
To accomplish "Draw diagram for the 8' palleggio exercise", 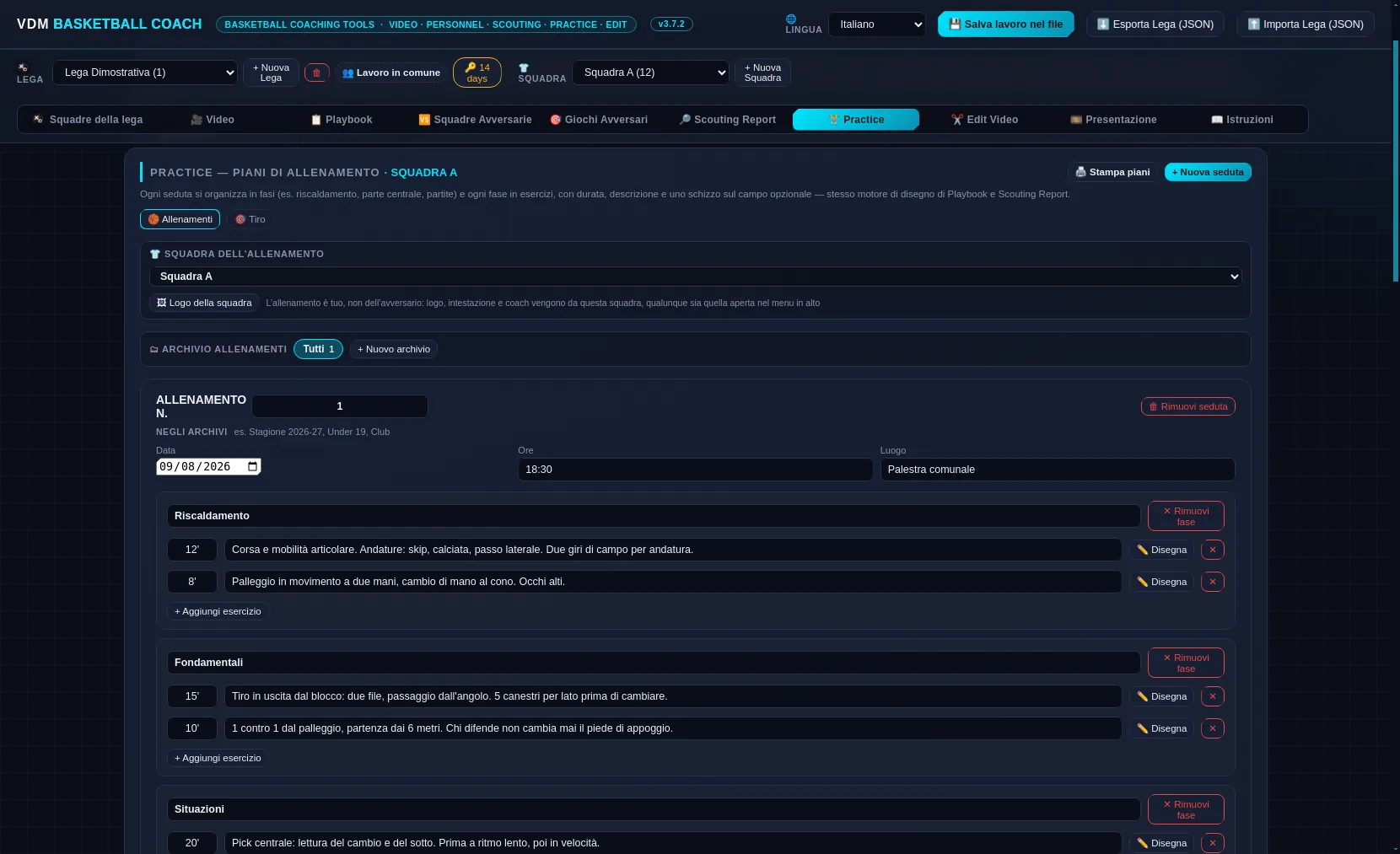I will [x=1161, y=582].
